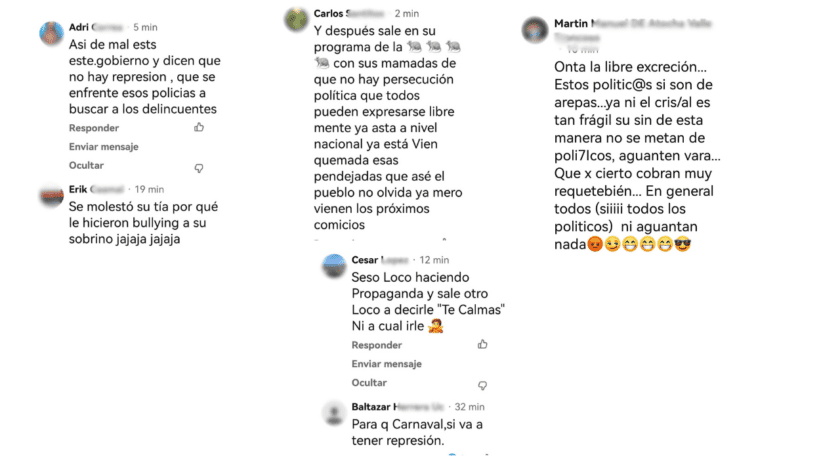The height and width of the screenshot is (473, 840).
Task: Open Erik's profile avatar
Action: pyautogui.click(x=52, y=196)
